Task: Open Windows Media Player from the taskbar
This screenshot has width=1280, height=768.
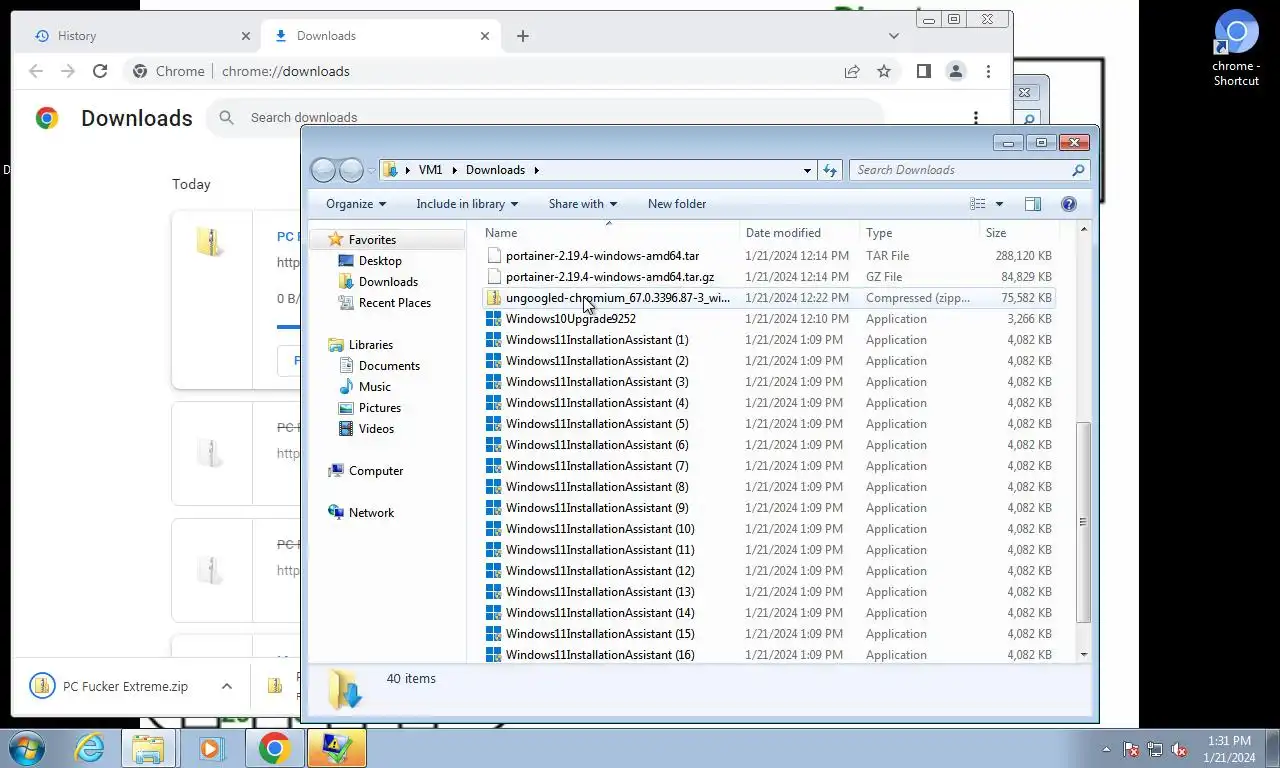Action: 210,748
